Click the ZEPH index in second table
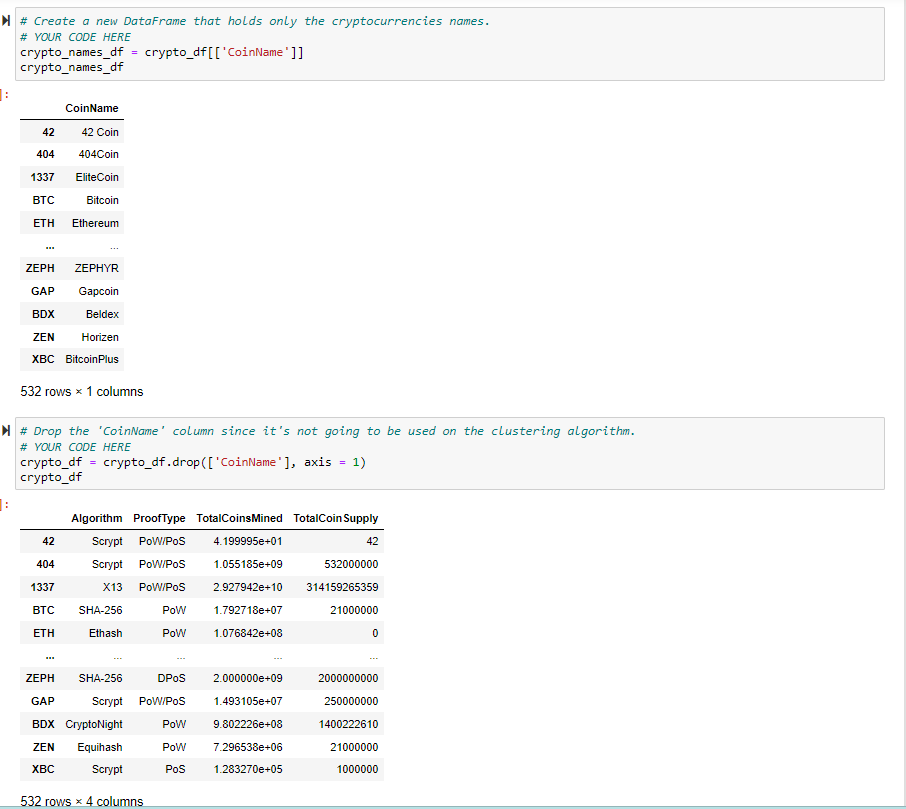Image resolution: width=906 pixels, height=809 pixels. click(40, 678)
